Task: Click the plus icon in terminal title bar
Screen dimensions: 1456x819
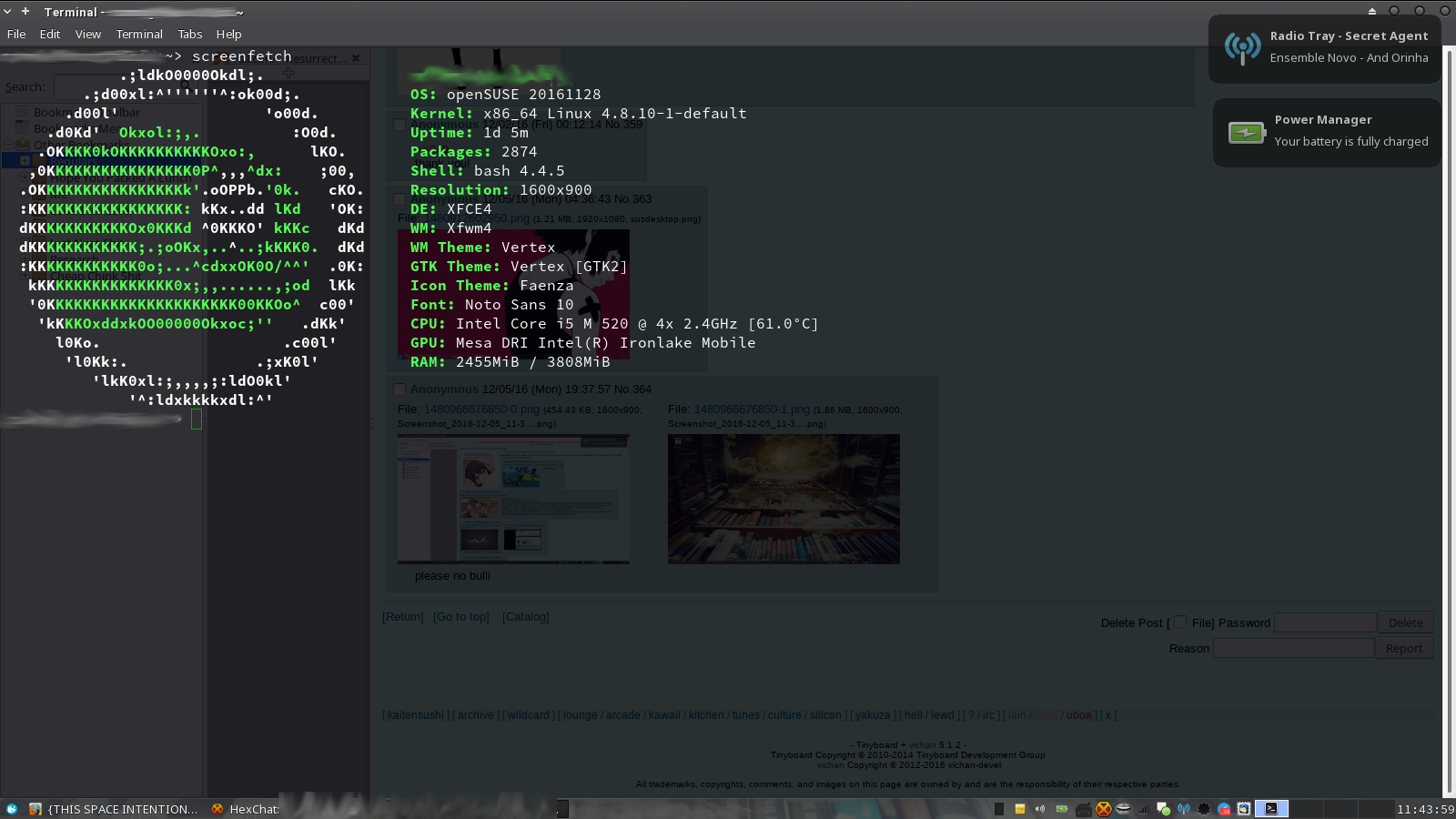Action: tap(25, 12)
